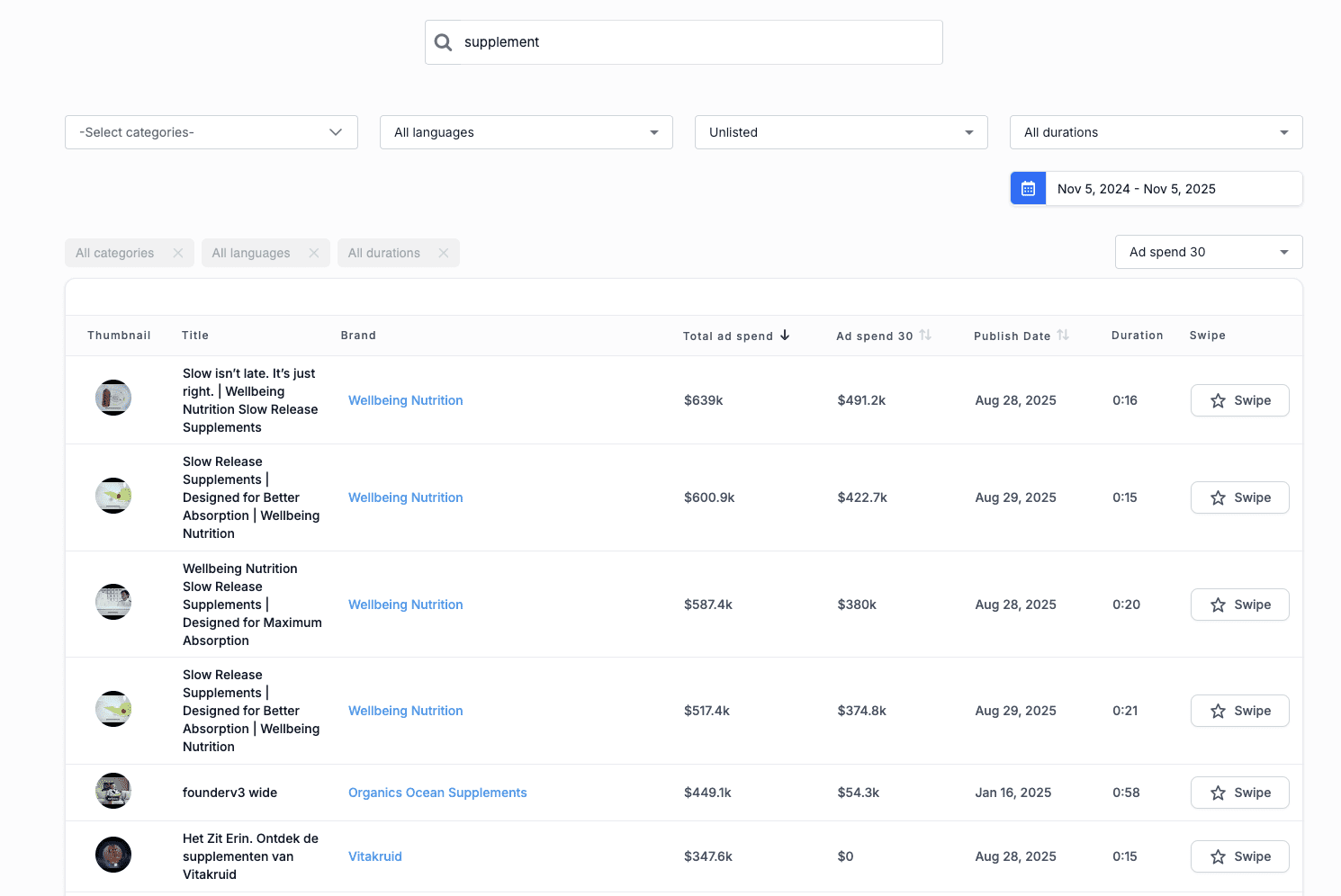Open the Vitakruid brand link

pyautogui.click(x=375, y=856)
